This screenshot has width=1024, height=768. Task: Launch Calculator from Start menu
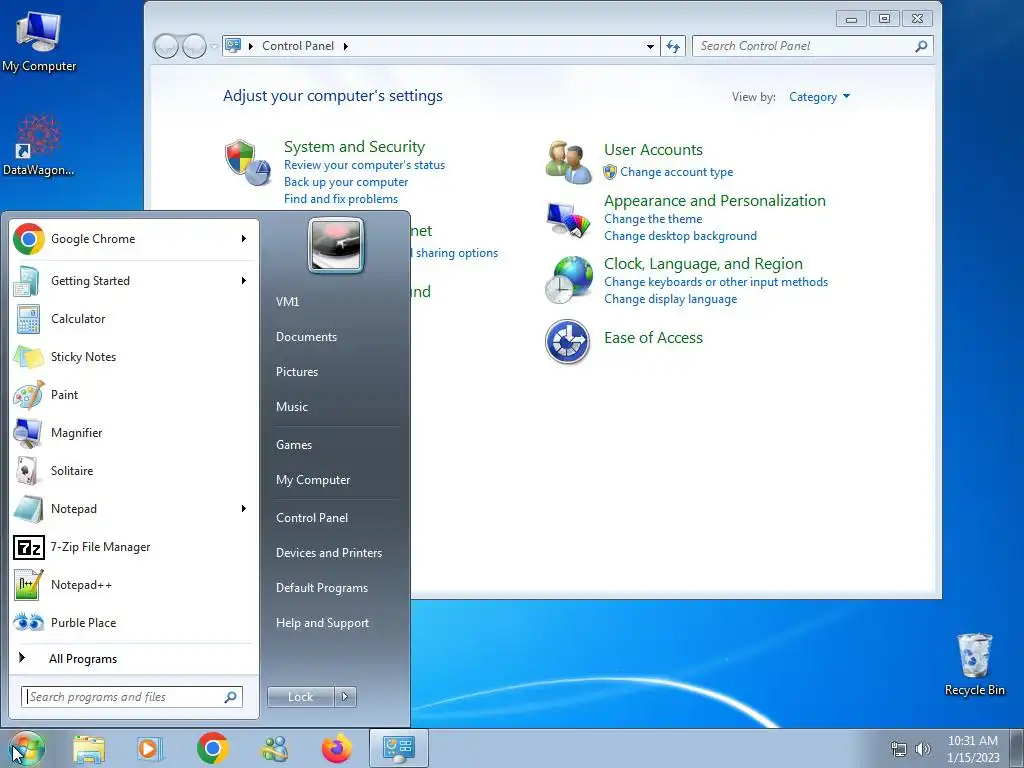[x=133, y=319]
